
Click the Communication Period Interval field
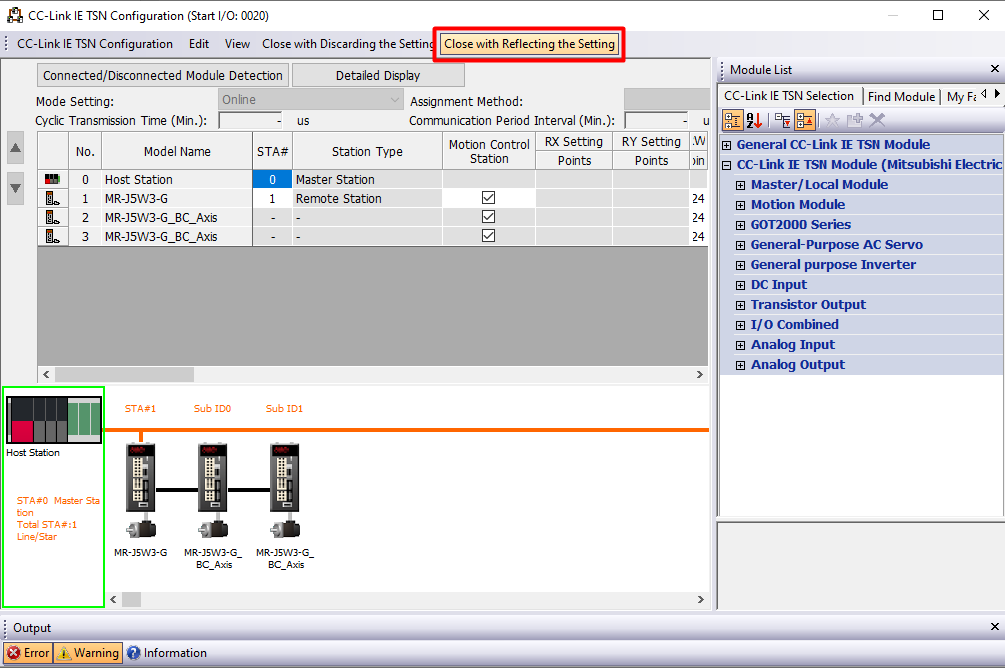pyautogui.click(x=657, y=121)
